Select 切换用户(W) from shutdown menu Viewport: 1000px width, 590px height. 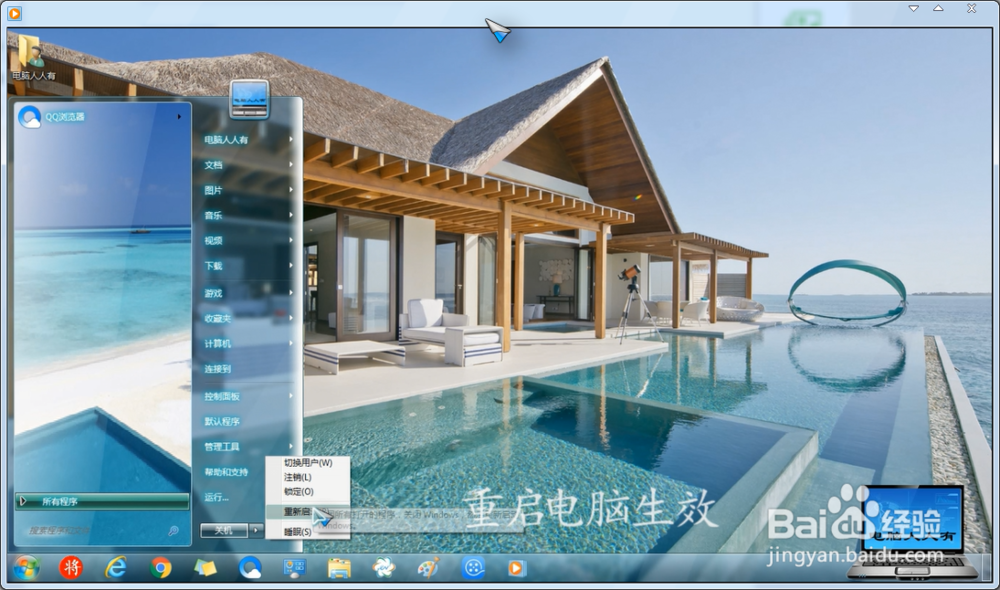click(307, 462)
